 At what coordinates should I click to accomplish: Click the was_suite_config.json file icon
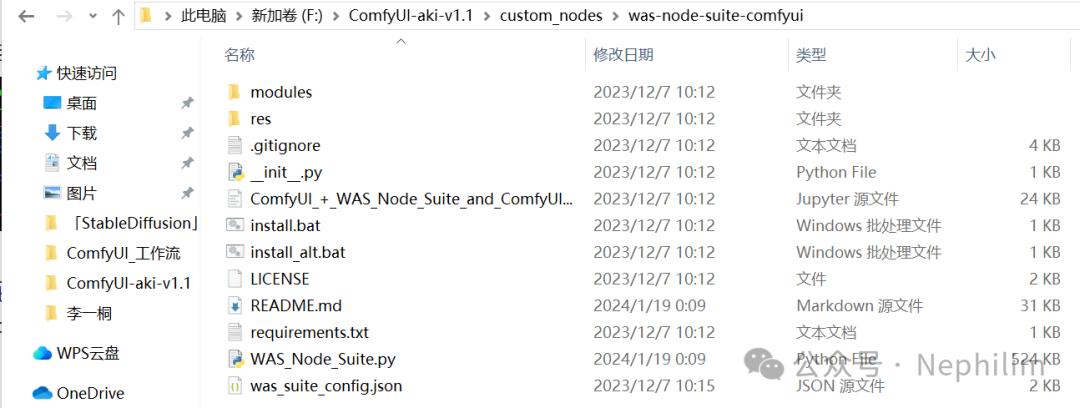point(235,385)
